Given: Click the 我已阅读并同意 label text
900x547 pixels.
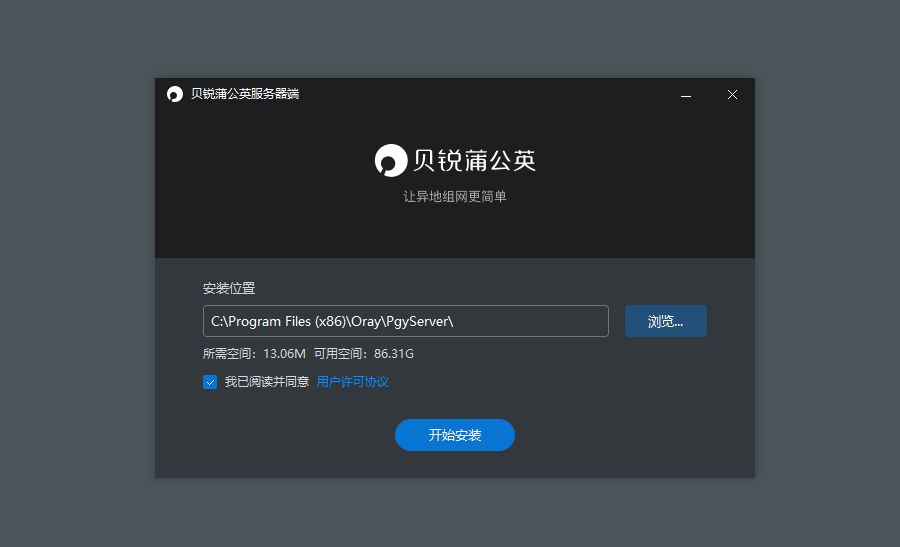Looking at the screenshot, I should pyautogui.click(x=267, y=382).
